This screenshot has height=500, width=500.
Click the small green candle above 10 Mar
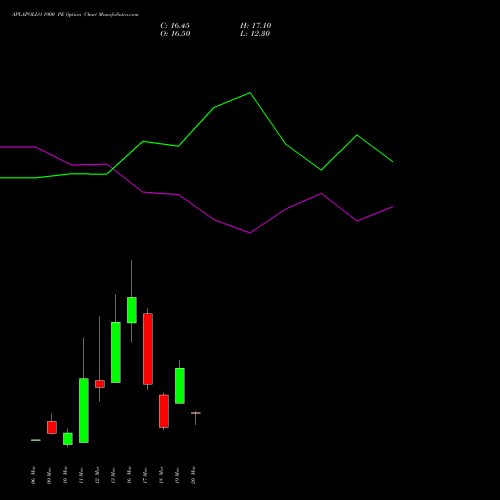point(68,439)
